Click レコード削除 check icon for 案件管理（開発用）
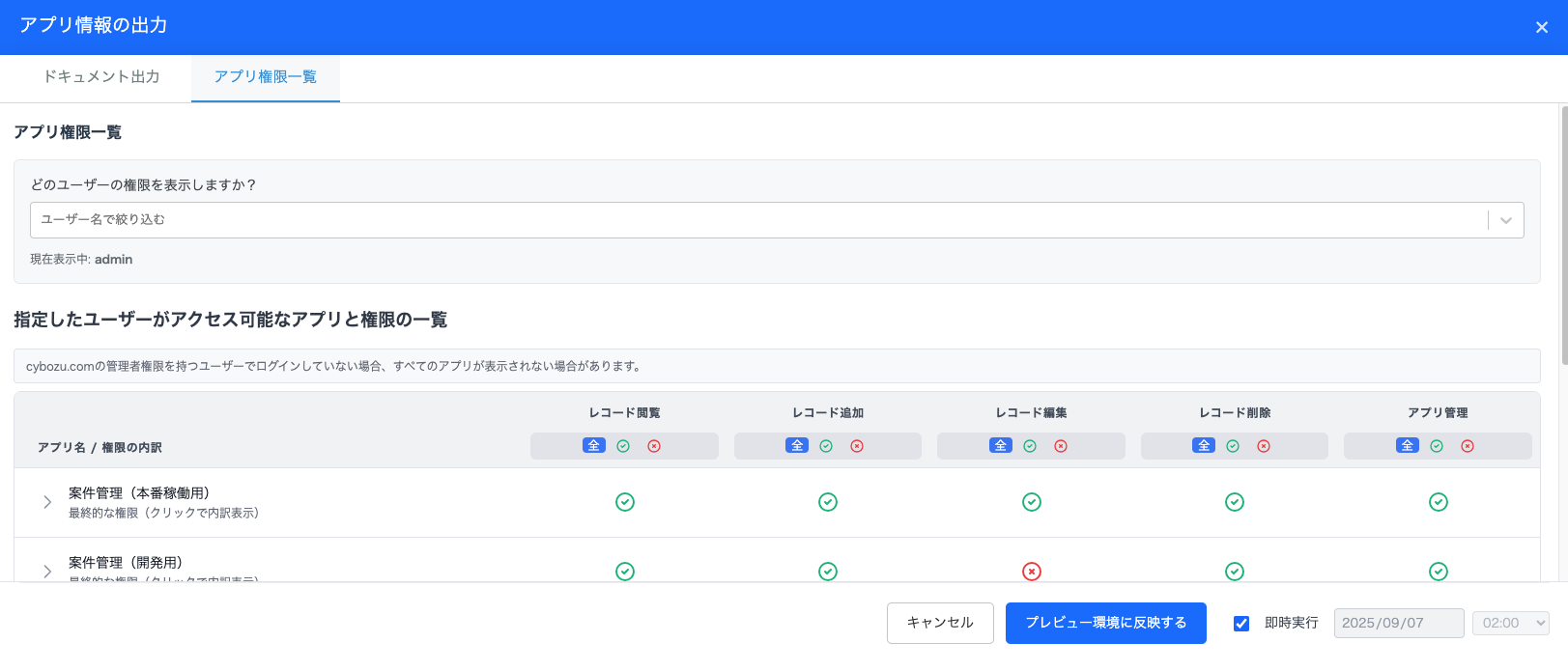 1235,572
